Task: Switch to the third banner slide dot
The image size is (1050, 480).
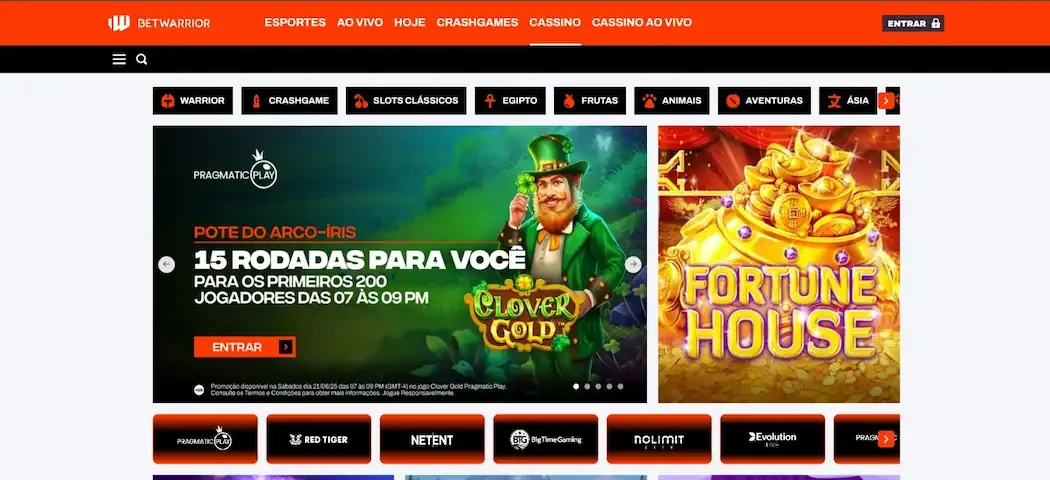Action: pyautogui.click(x=598, y=386)
